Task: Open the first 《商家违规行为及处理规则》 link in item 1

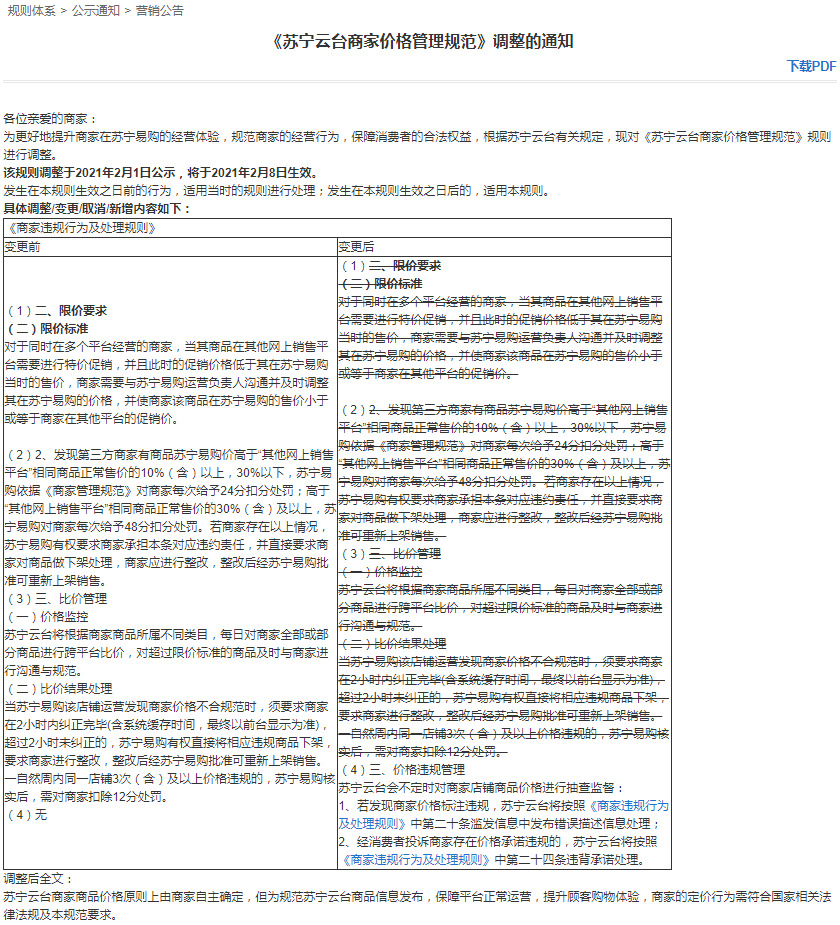Action: coord(503,814)
